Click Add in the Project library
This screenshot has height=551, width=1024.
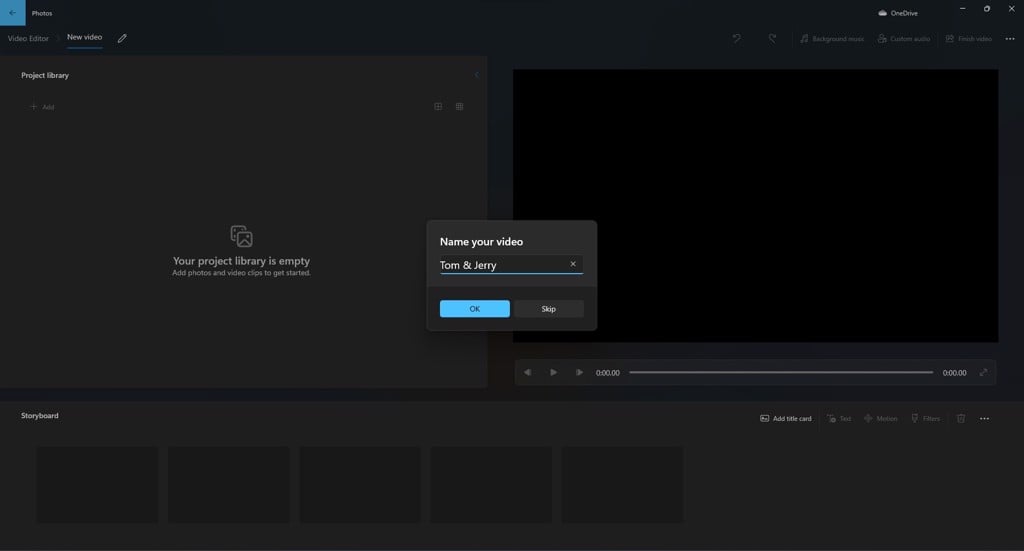click(x=42, y=107)
